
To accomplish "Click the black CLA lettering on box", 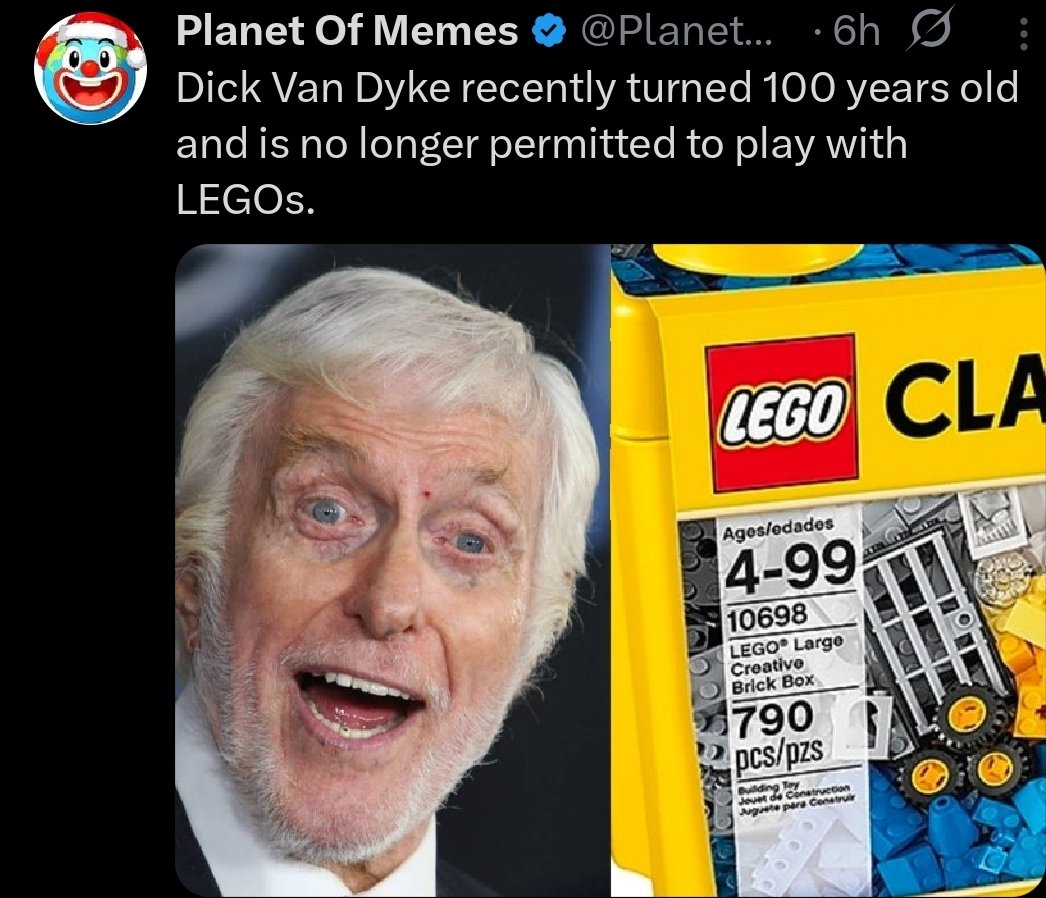I will (x=965, y=402).
